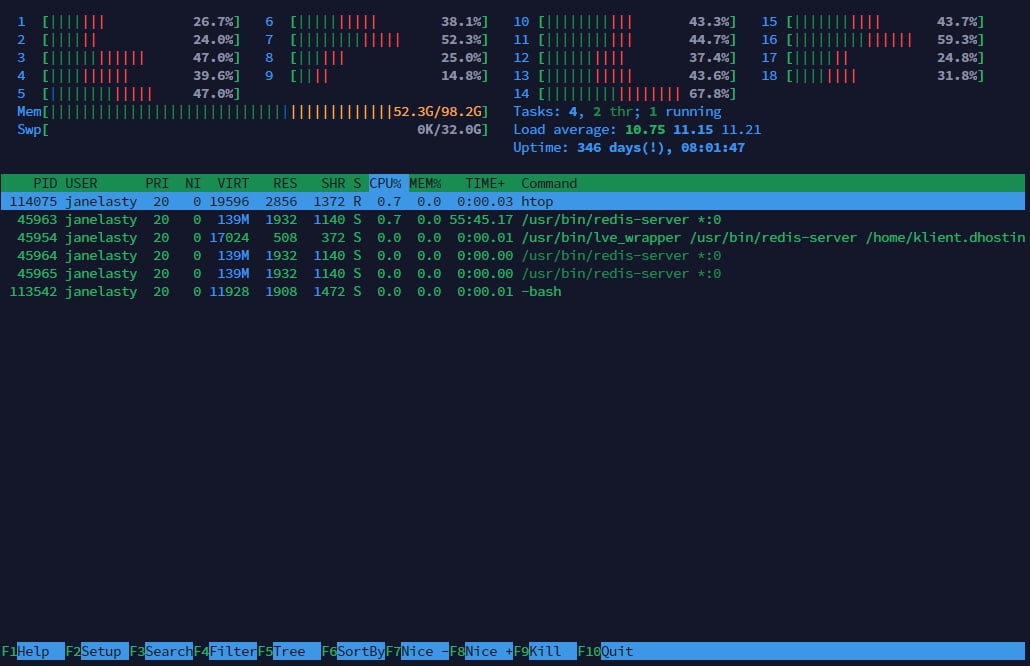Sort by USER column header
The width and height of the screenshot is (1030, 666).
pos(81,183)
